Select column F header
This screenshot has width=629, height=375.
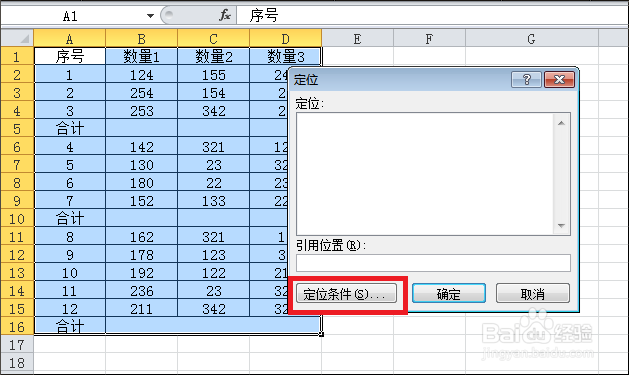(429, 39)
